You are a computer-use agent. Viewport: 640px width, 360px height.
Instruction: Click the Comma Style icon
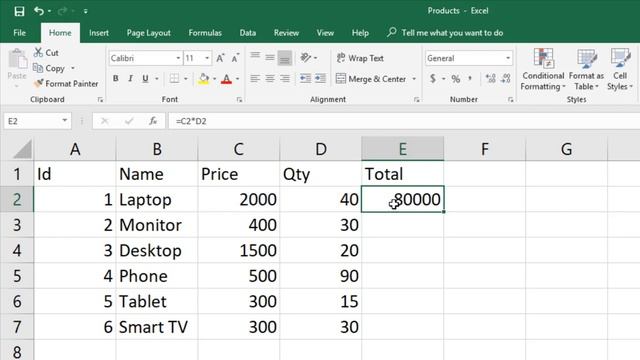coord(470,78)
